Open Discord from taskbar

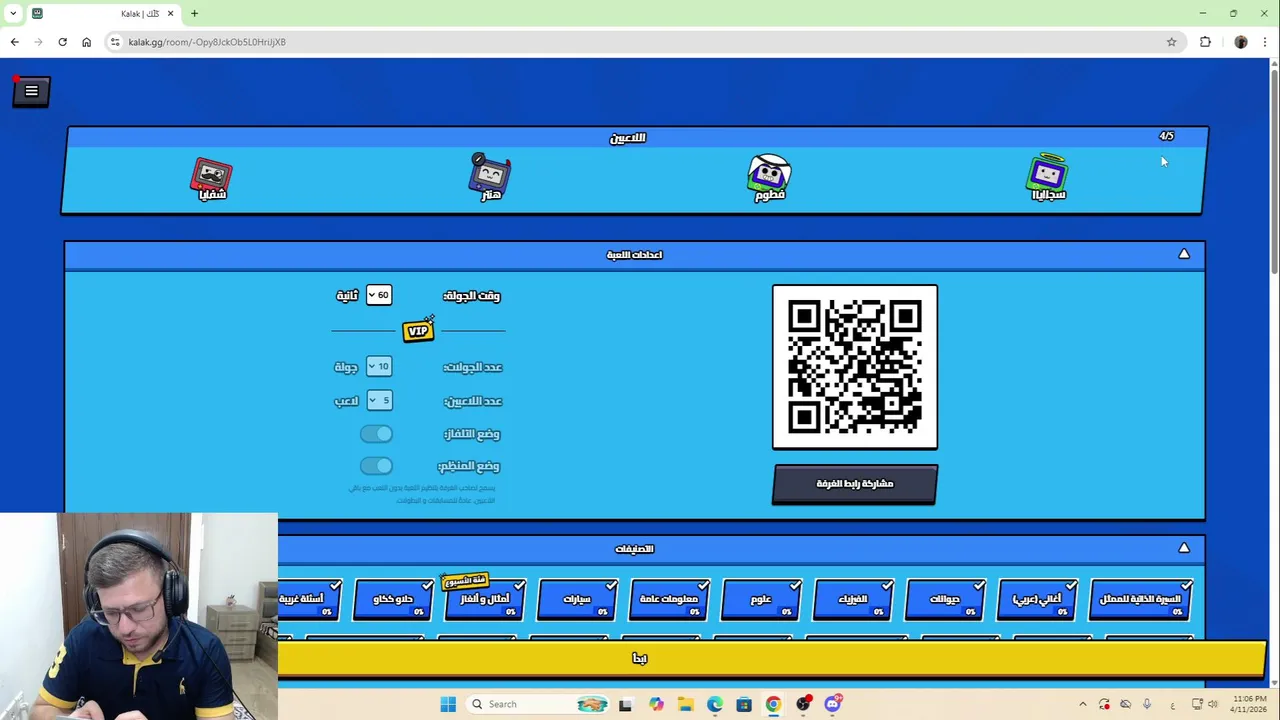pos(832,704)
